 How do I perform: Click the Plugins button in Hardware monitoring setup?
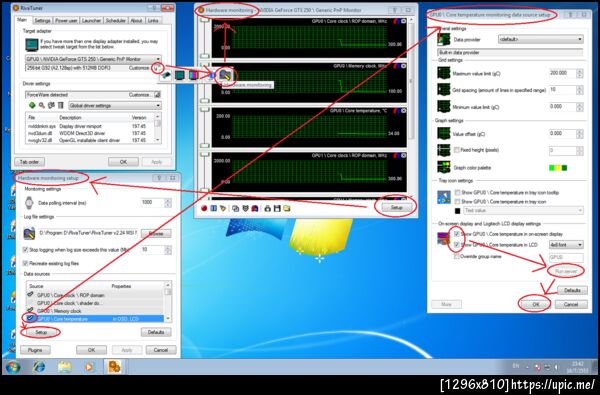(x=35, y=350)
